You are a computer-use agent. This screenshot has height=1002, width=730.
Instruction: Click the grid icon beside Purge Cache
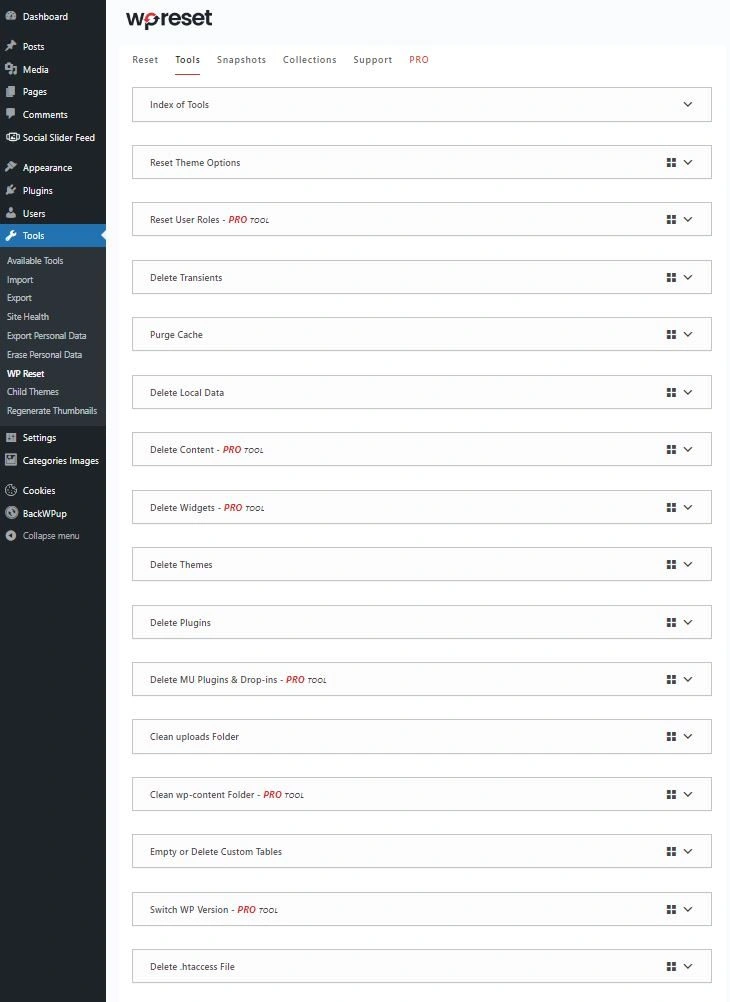[x=671, y=335]
